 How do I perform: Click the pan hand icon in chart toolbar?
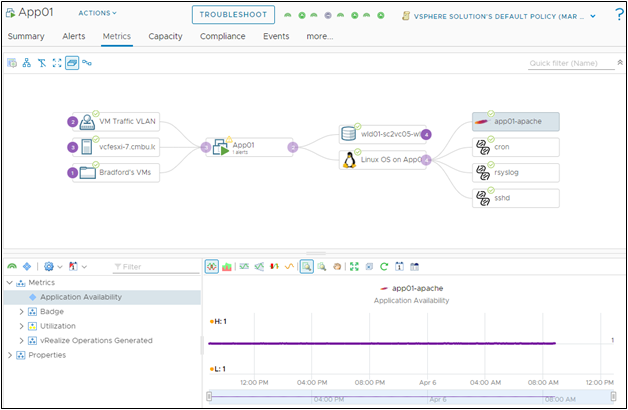[x=337, y=266]
